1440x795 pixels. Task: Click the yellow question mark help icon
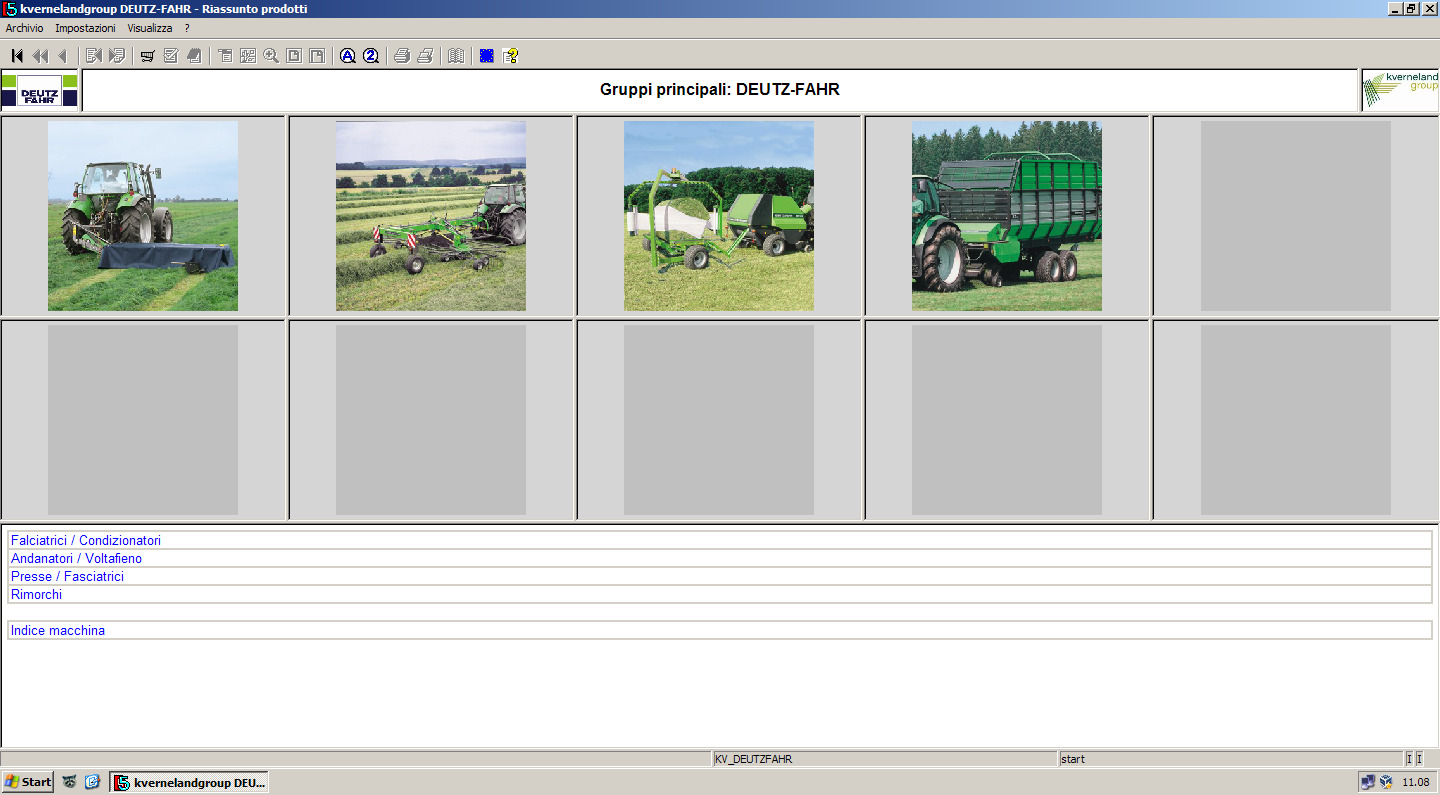[x=510, y=56]
